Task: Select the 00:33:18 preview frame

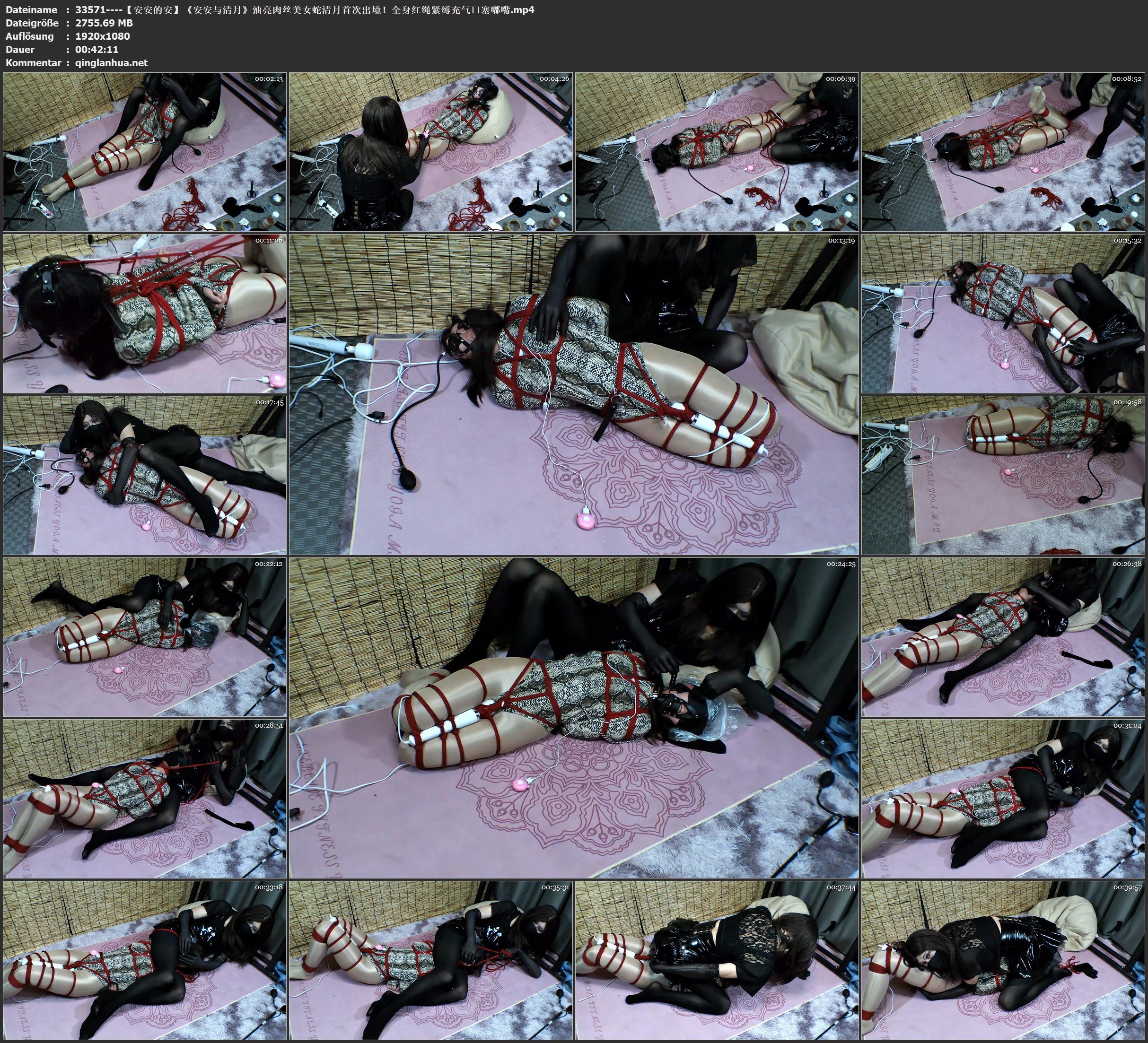Action: click(x=145, y=959)
